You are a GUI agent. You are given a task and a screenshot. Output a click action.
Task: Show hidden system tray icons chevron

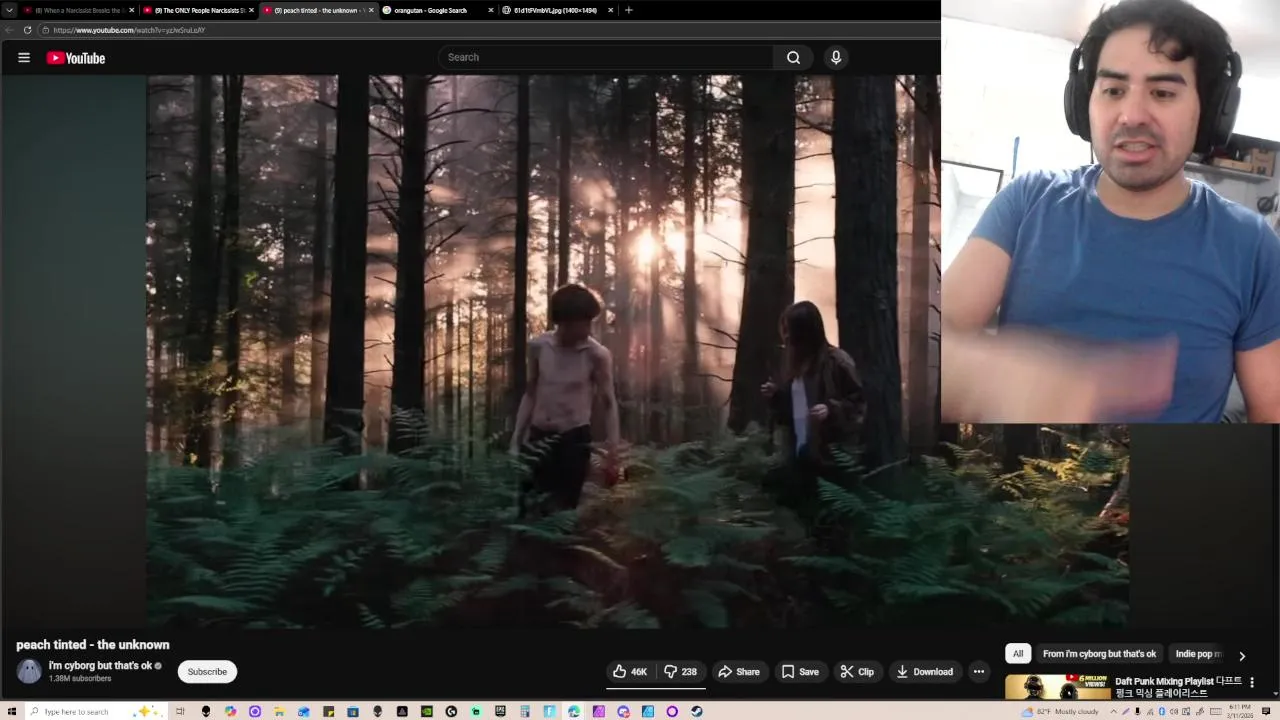[1113, 711]
